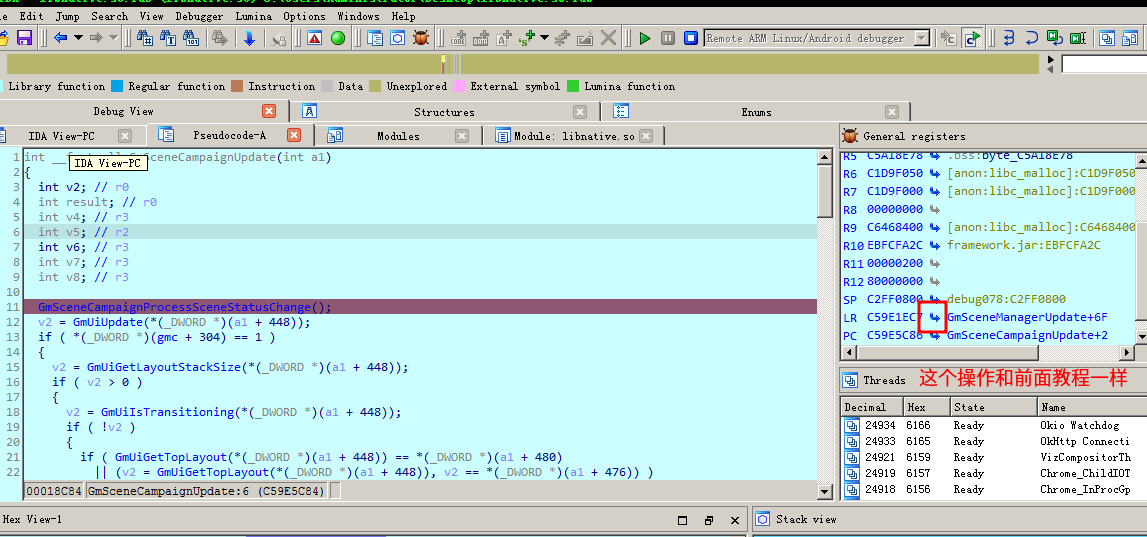This screenshot has width=1147, height=537.
Task: Click the convert to CODE icon
Action: pyautogui.click(x=458, y=38)
